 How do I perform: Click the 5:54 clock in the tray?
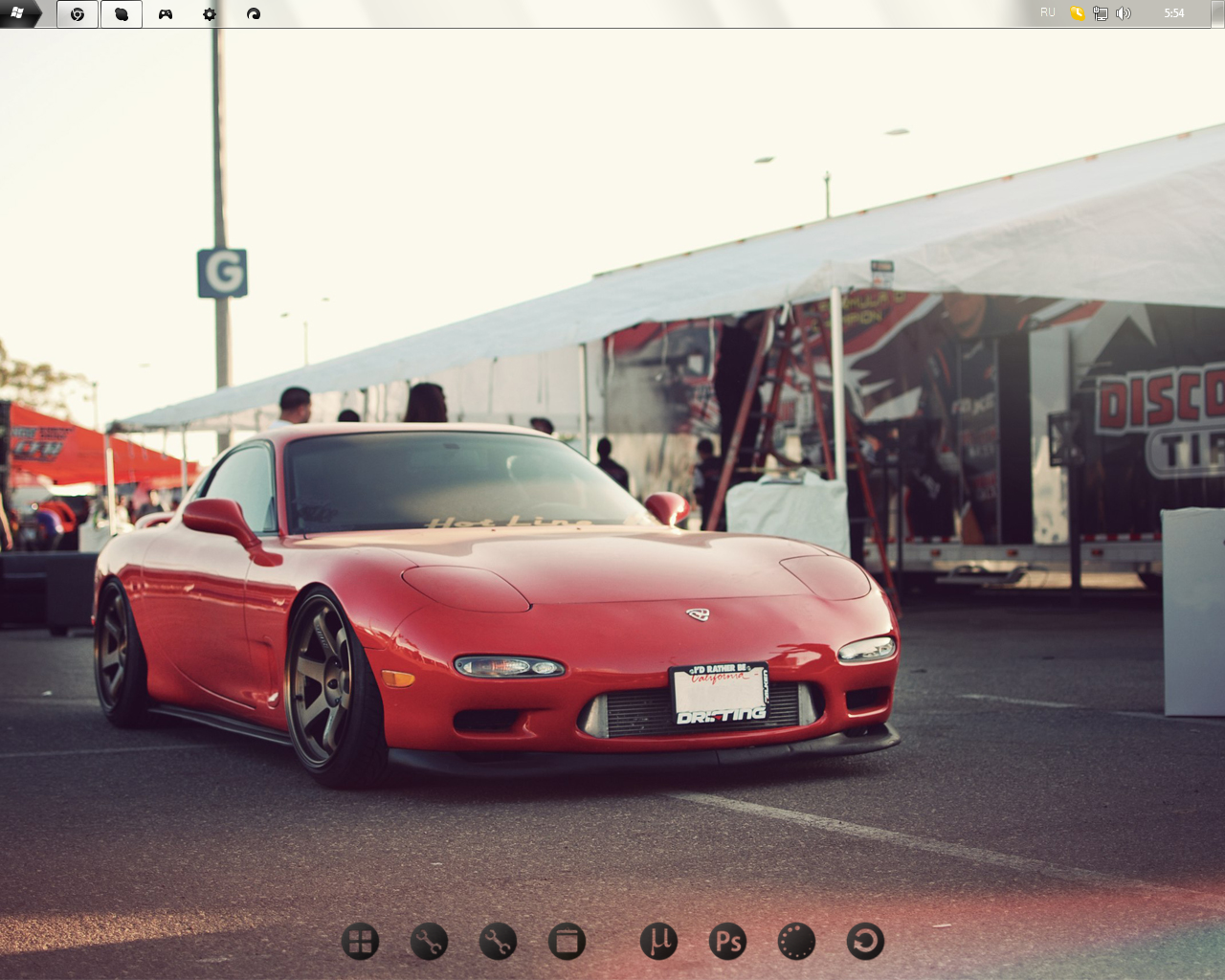(x=1174, y=13)
